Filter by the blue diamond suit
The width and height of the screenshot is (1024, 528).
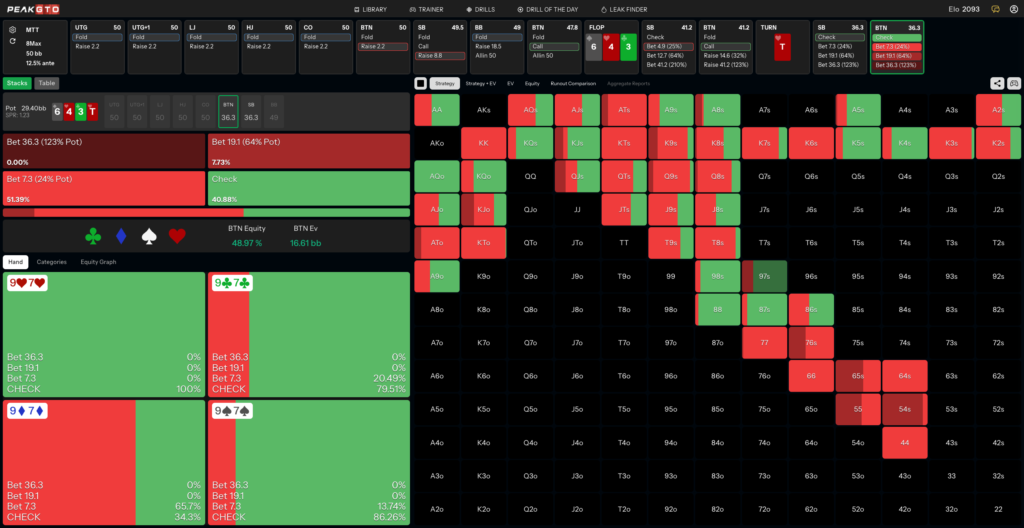pos(121,236)
